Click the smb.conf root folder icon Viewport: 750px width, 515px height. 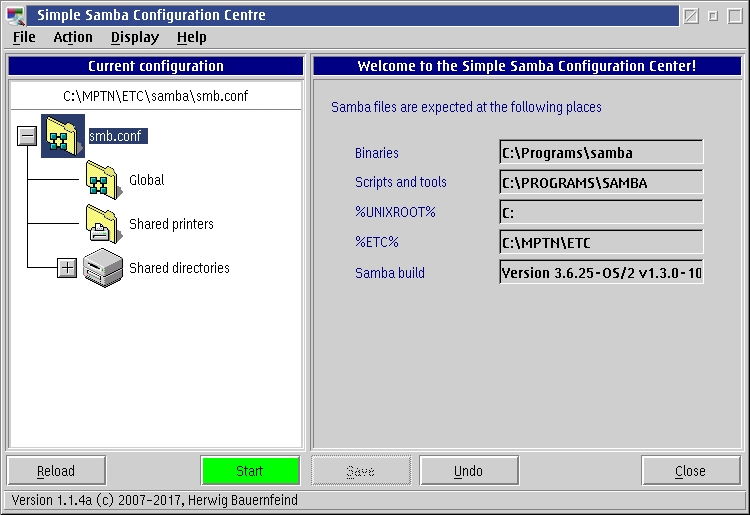(x=63, y=136)
